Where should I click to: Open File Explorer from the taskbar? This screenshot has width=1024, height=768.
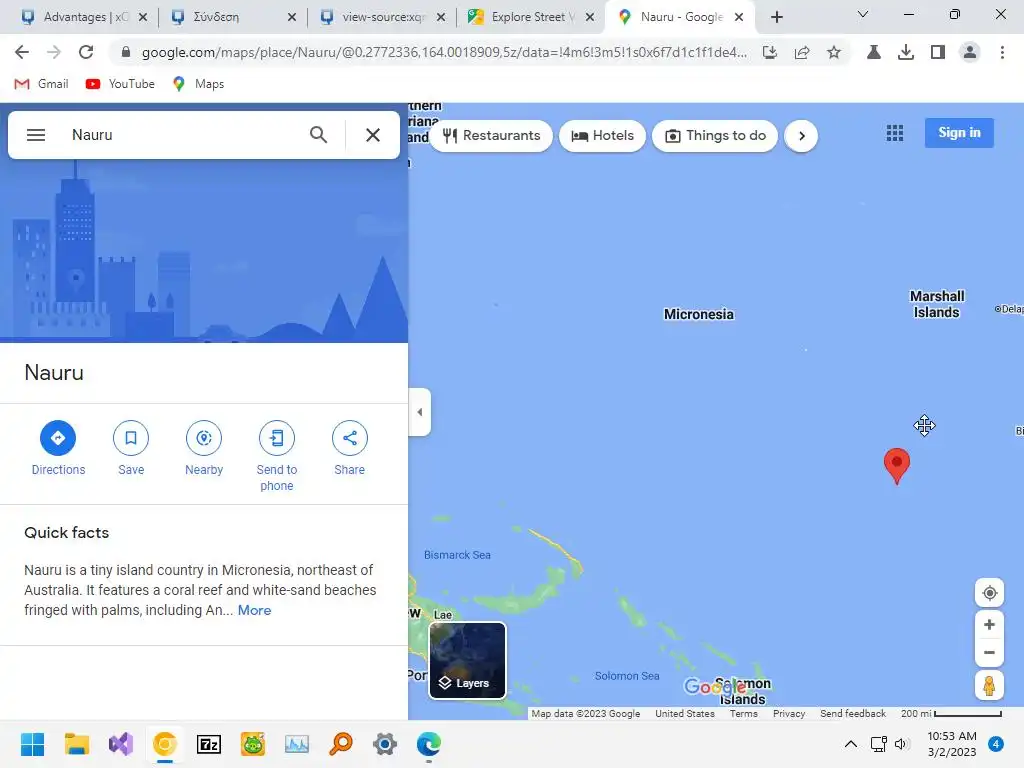coord(76,744)
